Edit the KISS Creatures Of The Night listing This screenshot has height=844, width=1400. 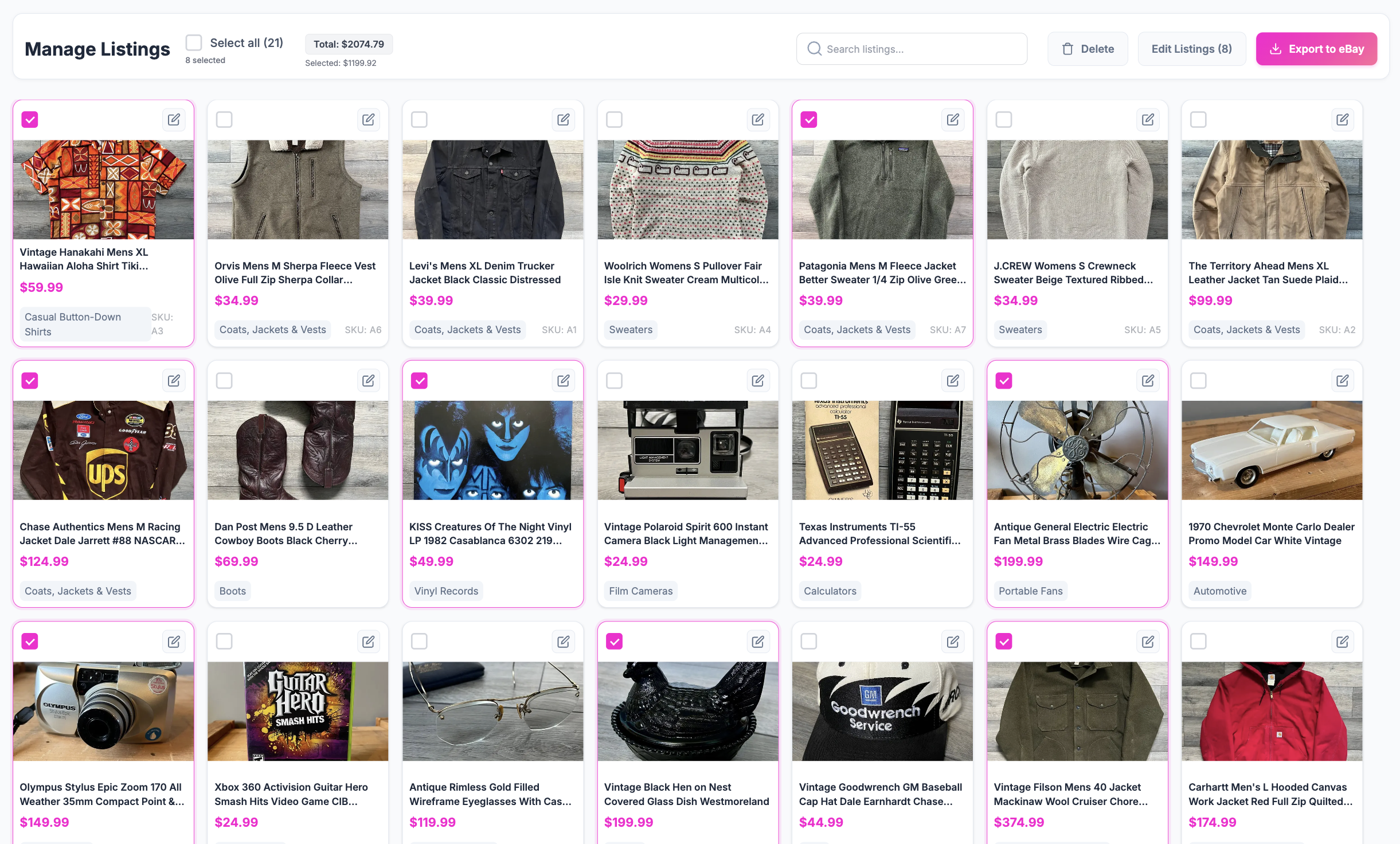[x=563, y=380]
